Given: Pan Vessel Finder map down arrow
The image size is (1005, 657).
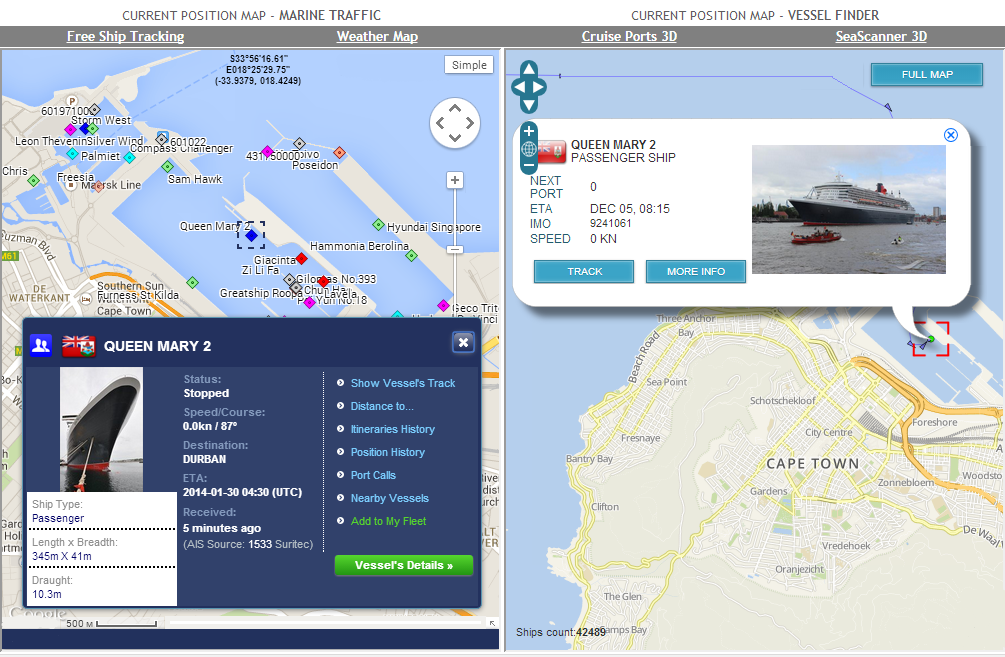Looking at the screenshot, I should coord(529,105).
